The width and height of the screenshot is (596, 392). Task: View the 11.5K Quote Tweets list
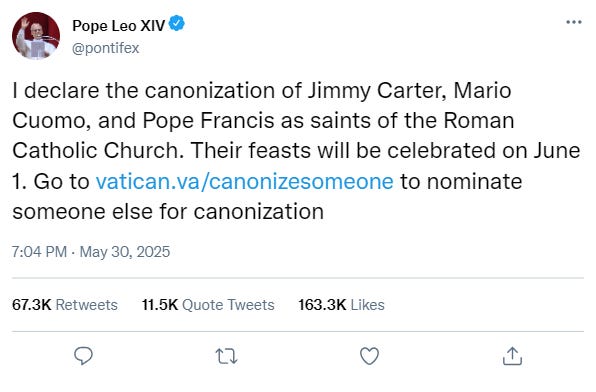(x=208, y=305)
